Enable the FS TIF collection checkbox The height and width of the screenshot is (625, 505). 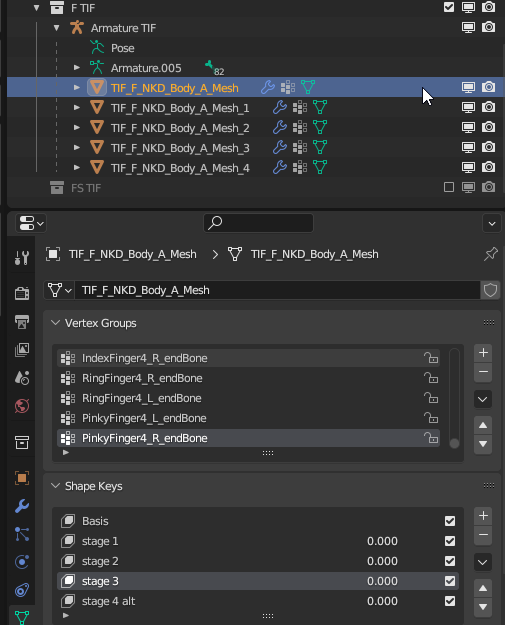[x=449, y=187]
